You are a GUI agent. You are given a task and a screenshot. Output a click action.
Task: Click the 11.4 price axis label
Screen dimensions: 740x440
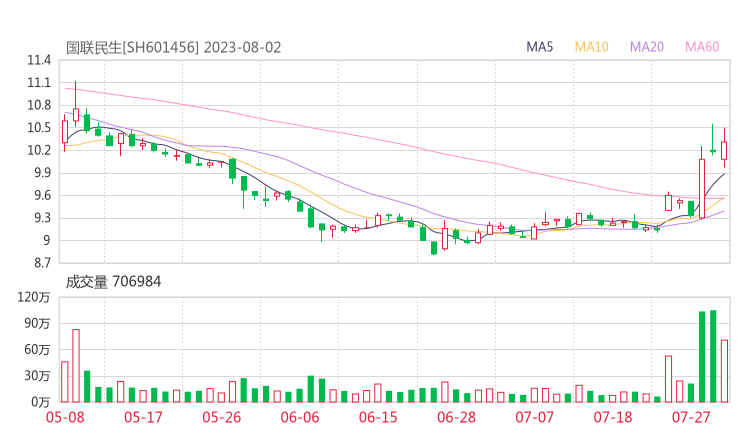point(39,60)
